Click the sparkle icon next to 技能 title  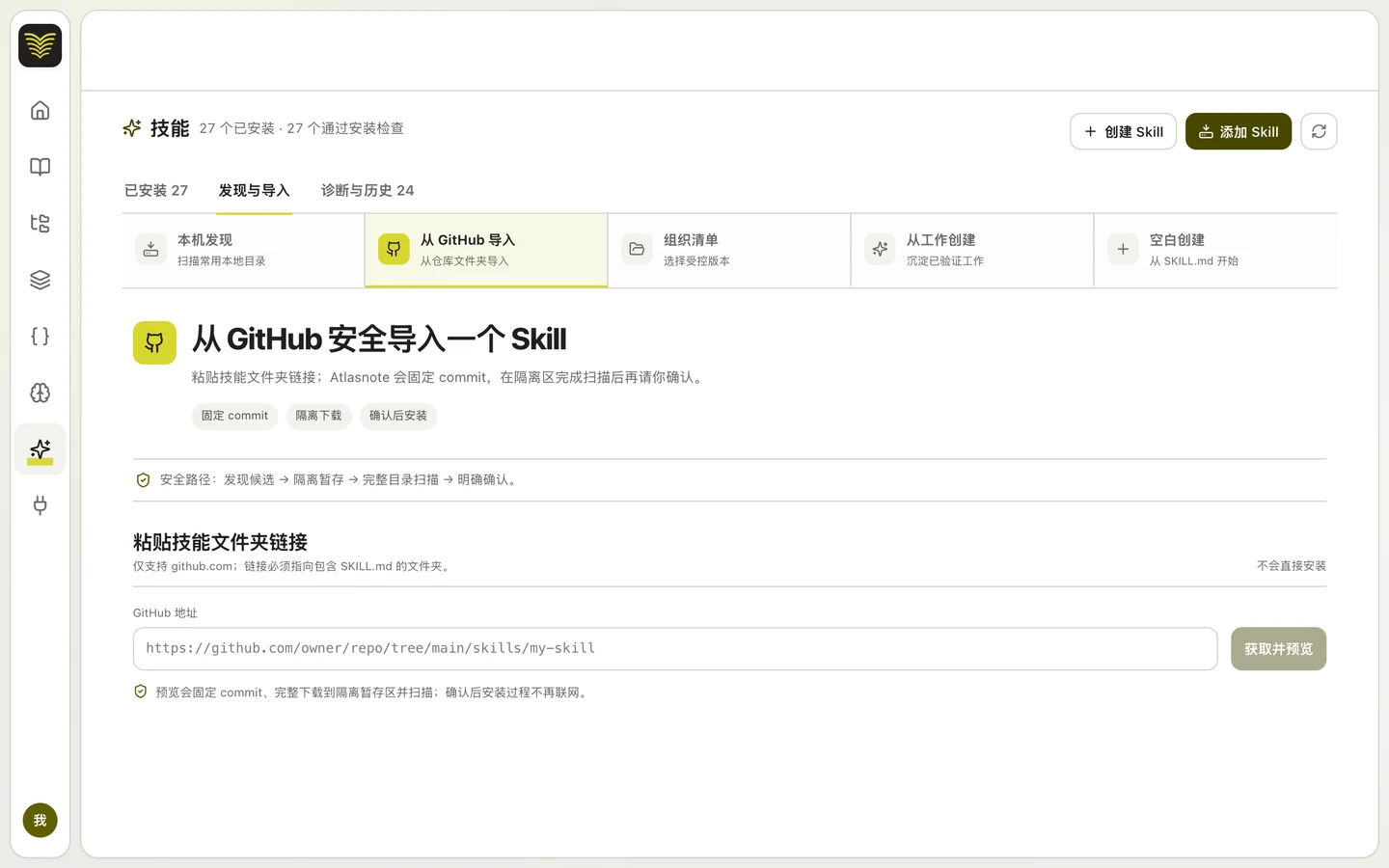tap(132, 128)
